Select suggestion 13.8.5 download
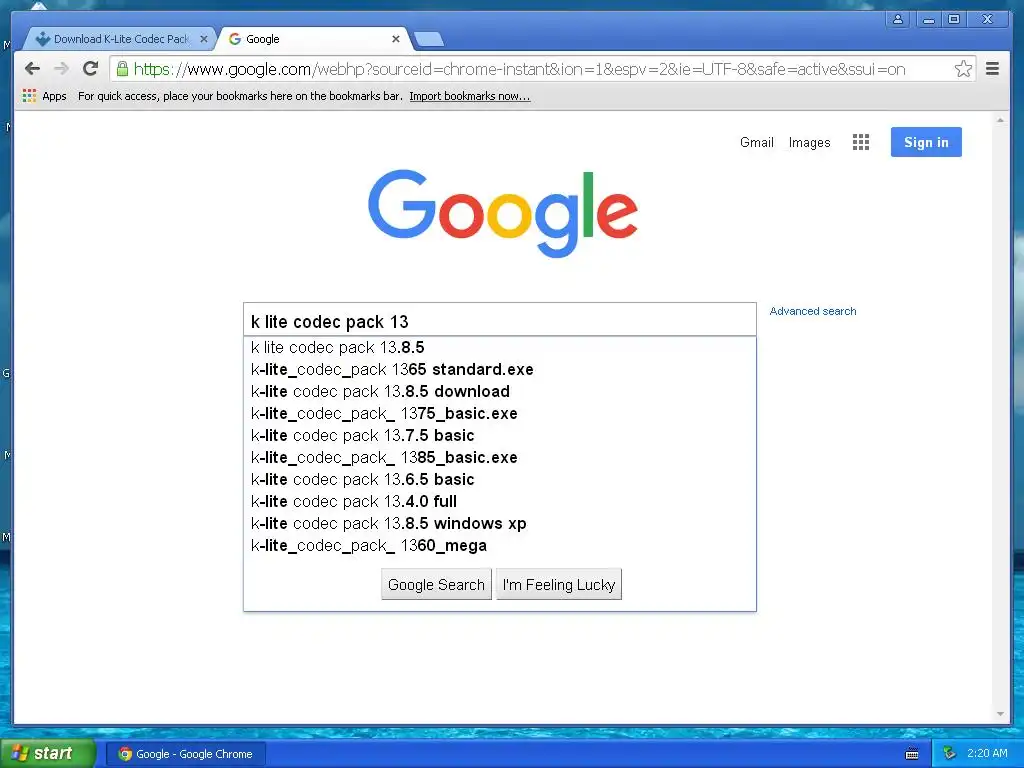The image size is (1024, 768). 500,391
